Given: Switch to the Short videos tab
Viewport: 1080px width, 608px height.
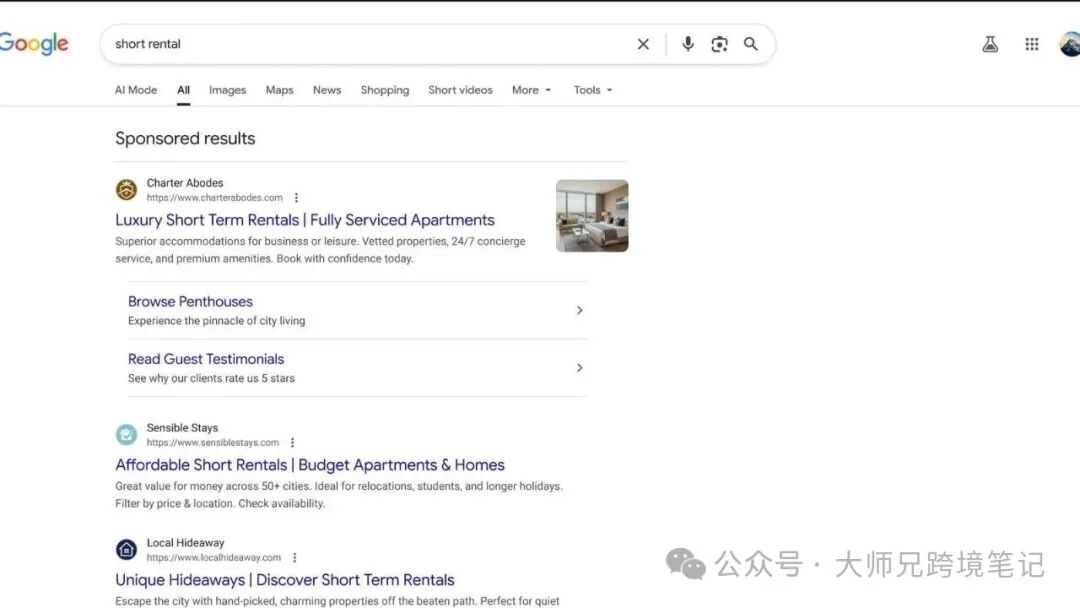Looking at the screenshot, I should click(x=460, y=90).
